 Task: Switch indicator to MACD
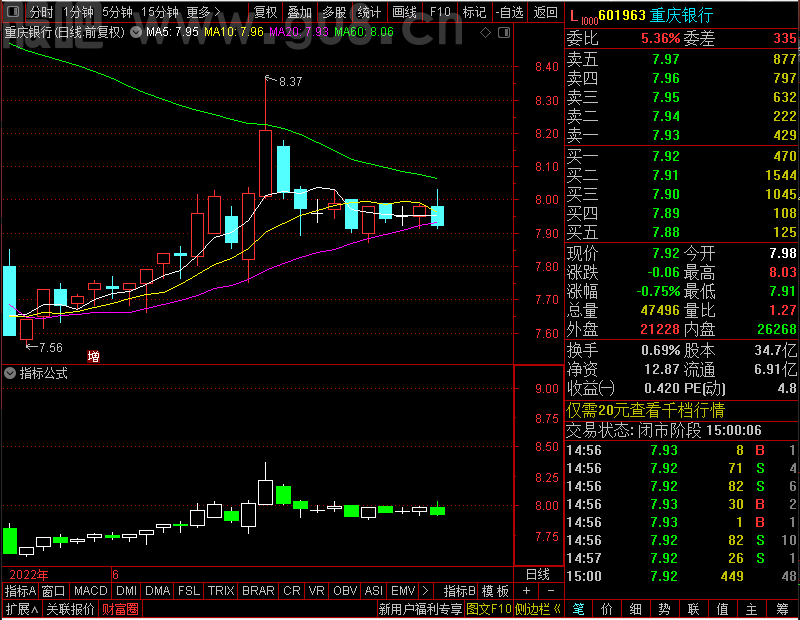pos(90,591)
